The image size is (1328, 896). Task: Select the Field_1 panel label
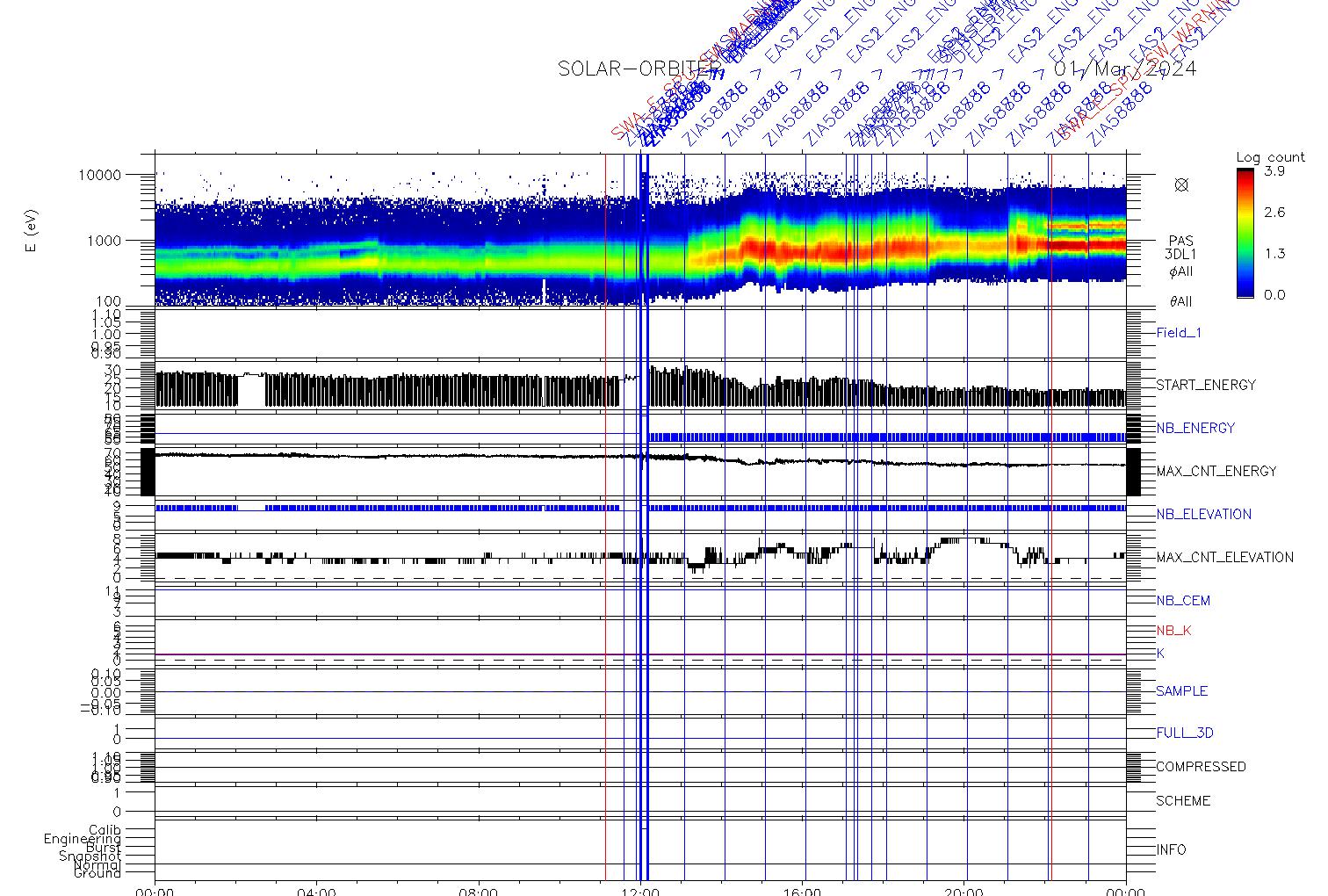click(x=1179, y=333)
